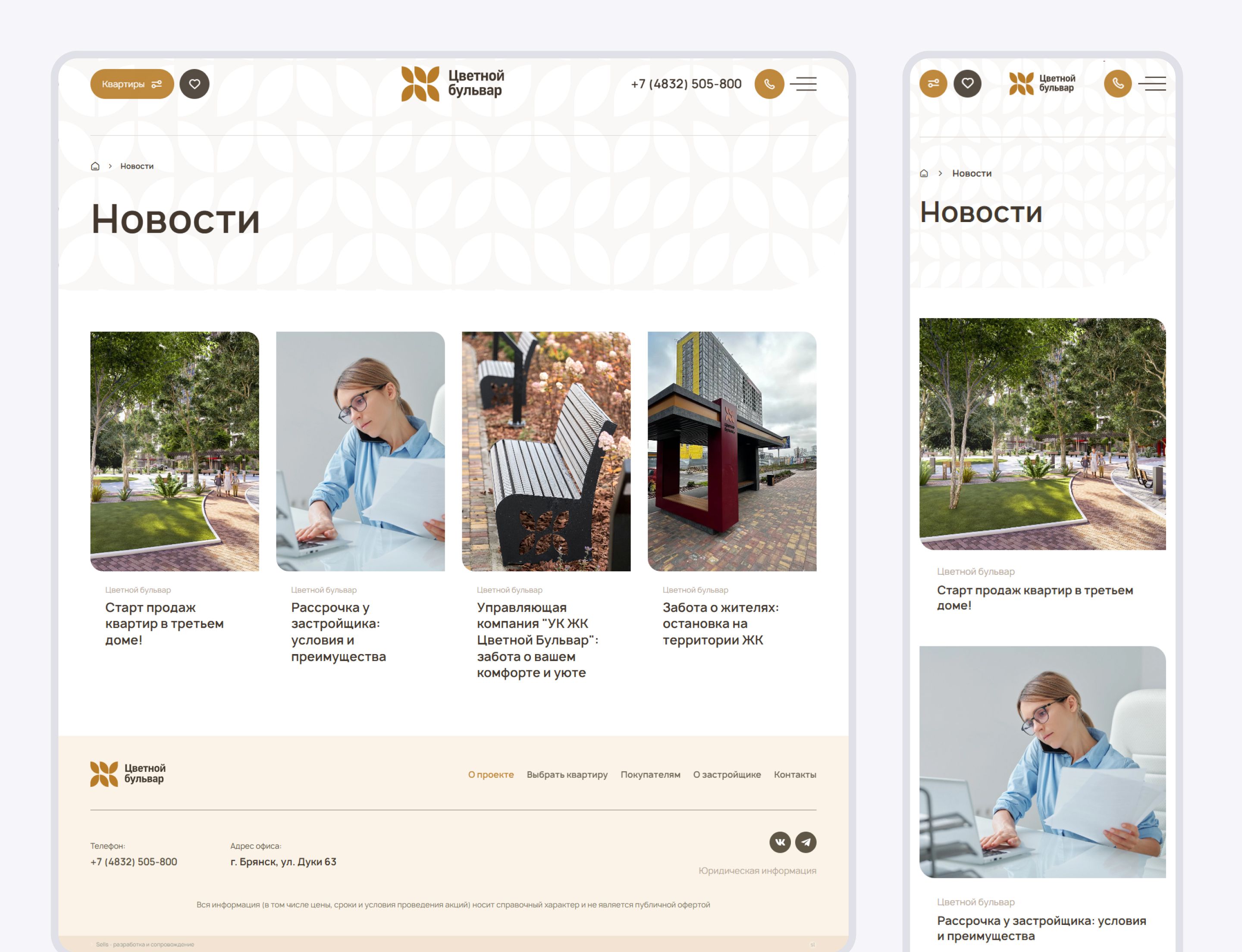Open the Telegram social icon in footer
Viewport: 1242px width, 952px height.
click(806, 842)
